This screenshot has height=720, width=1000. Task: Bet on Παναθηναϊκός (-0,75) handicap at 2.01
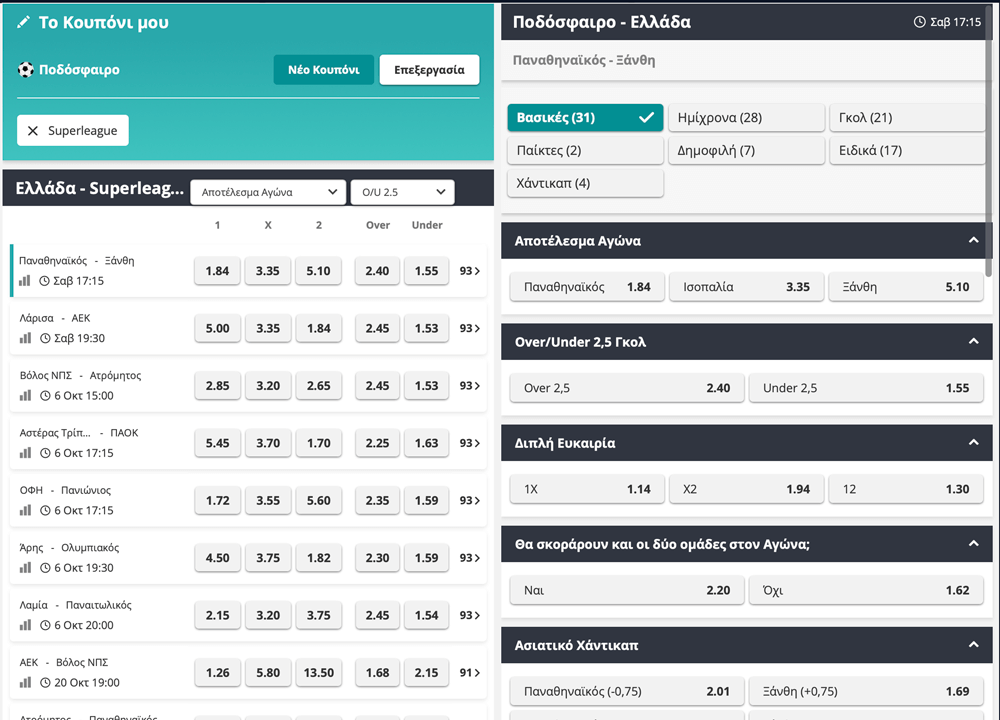[x=627, y=691]
